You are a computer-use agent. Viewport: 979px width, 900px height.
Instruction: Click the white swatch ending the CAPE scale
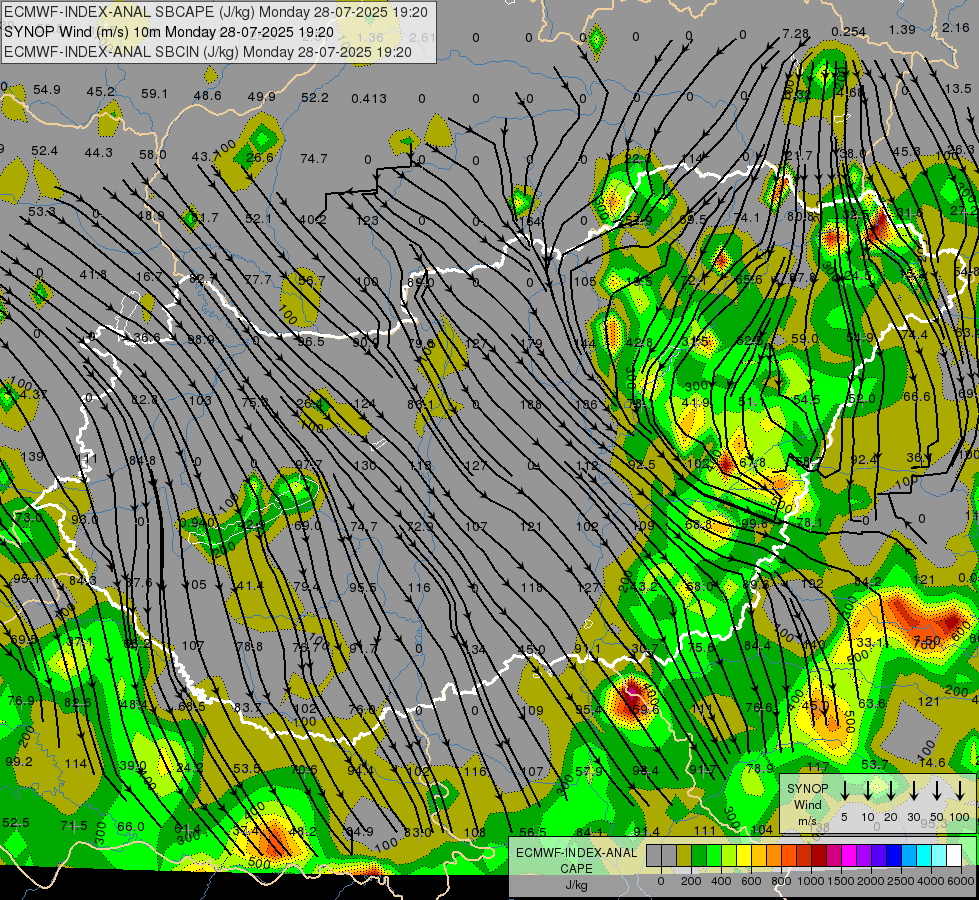(x=954, y=855)
